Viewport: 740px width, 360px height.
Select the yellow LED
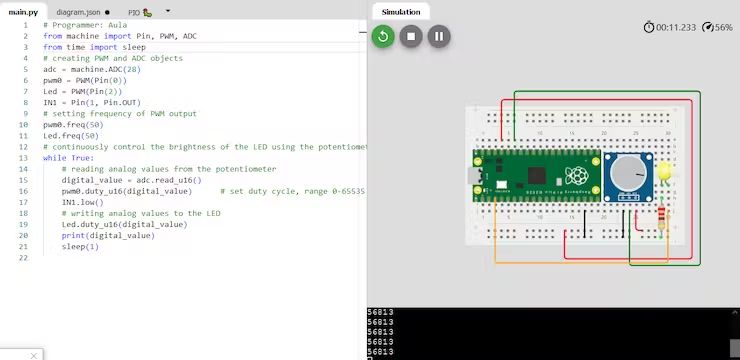(x=664, y=171)
